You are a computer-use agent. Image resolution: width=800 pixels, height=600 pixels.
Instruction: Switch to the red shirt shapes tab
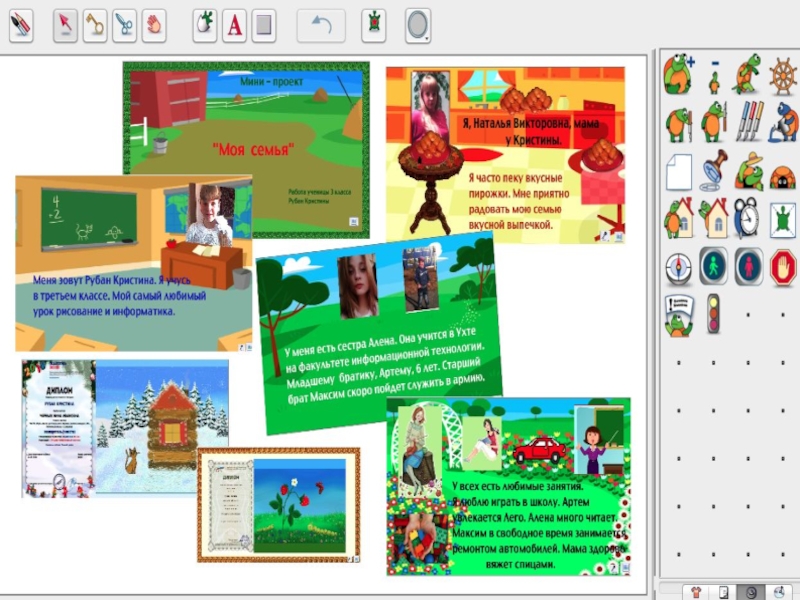pos(696,592)
